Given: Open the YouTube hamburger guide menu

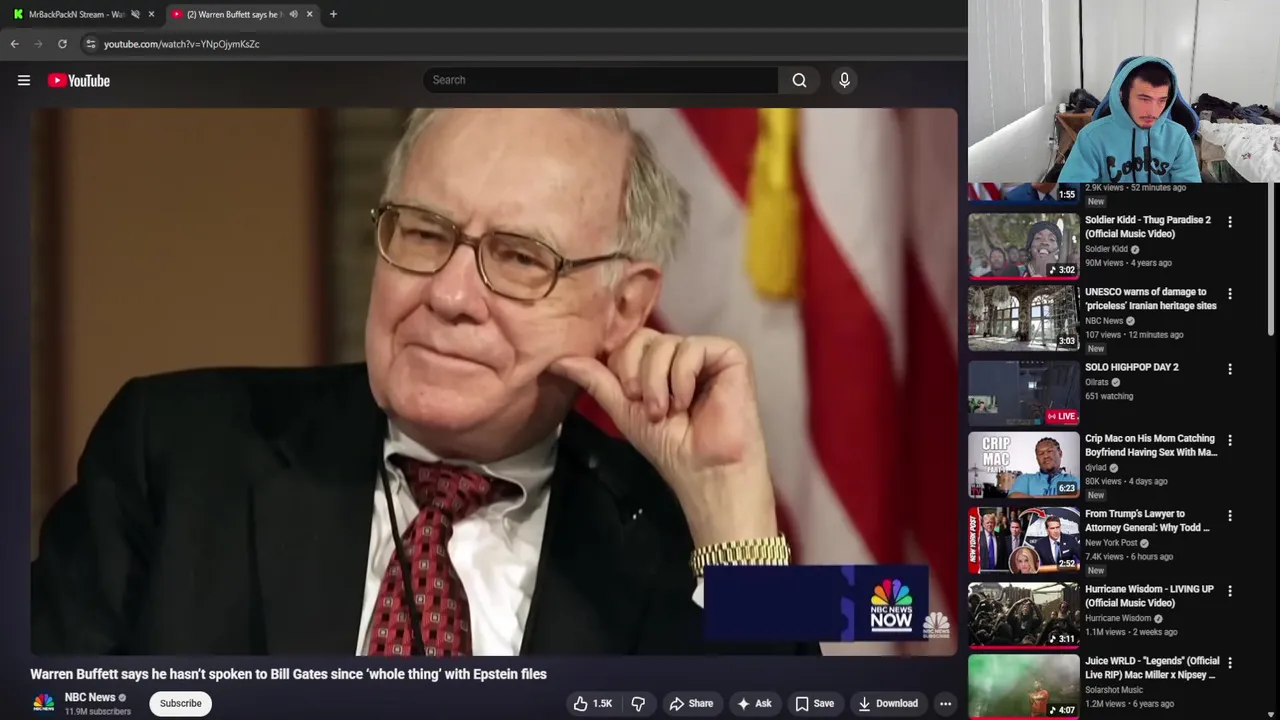Looking at the screenshot, I should coord(24,80).
